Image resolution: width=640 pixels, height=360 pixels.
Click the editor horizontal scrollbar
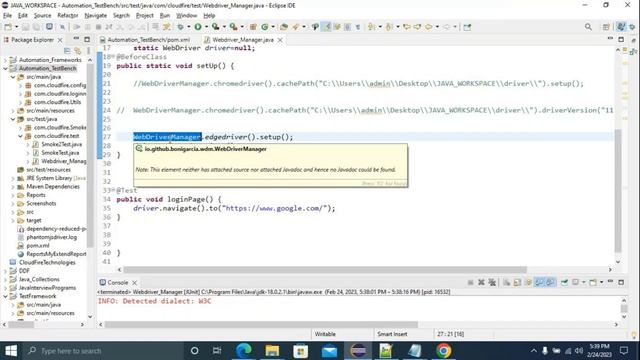click(325, 270)
